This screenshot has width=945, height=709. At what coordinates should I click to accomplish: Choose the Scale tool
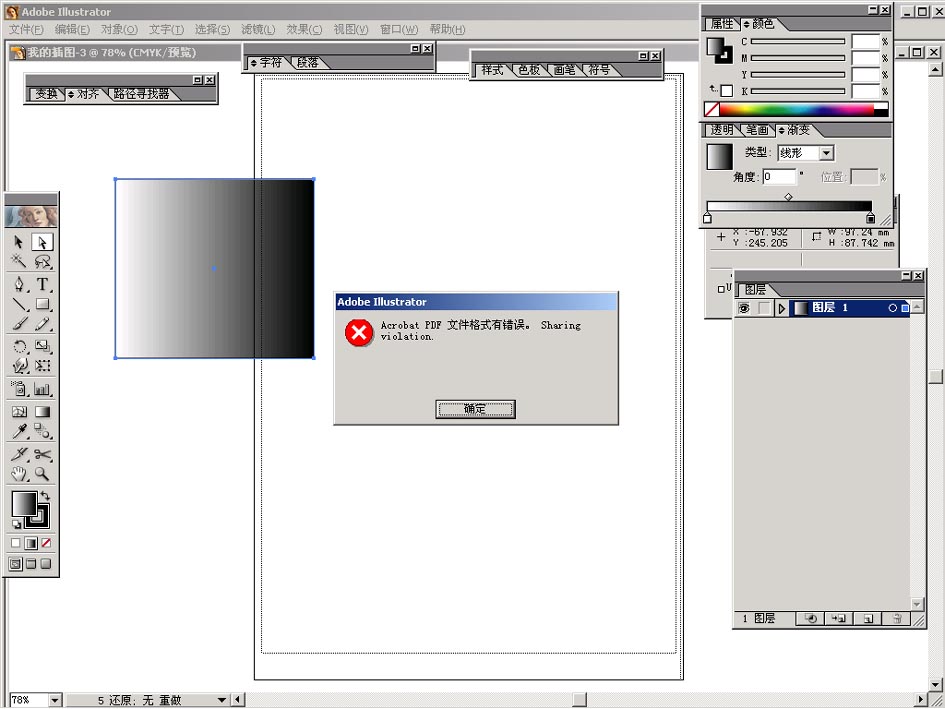(42, 346)
